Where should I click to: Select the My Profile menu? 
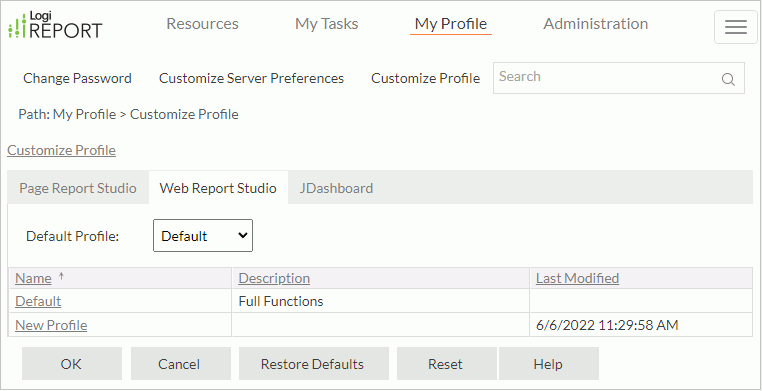pos(451,24)
